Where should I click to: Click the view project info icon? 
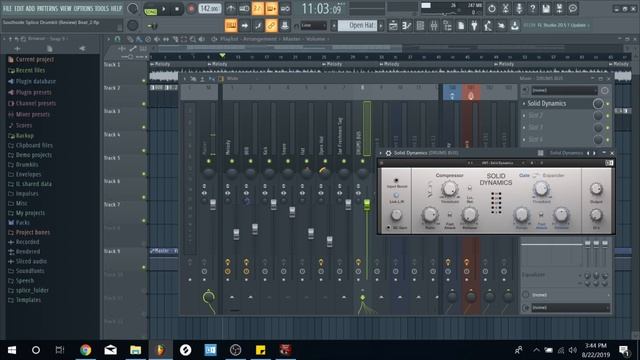(573, 9)
